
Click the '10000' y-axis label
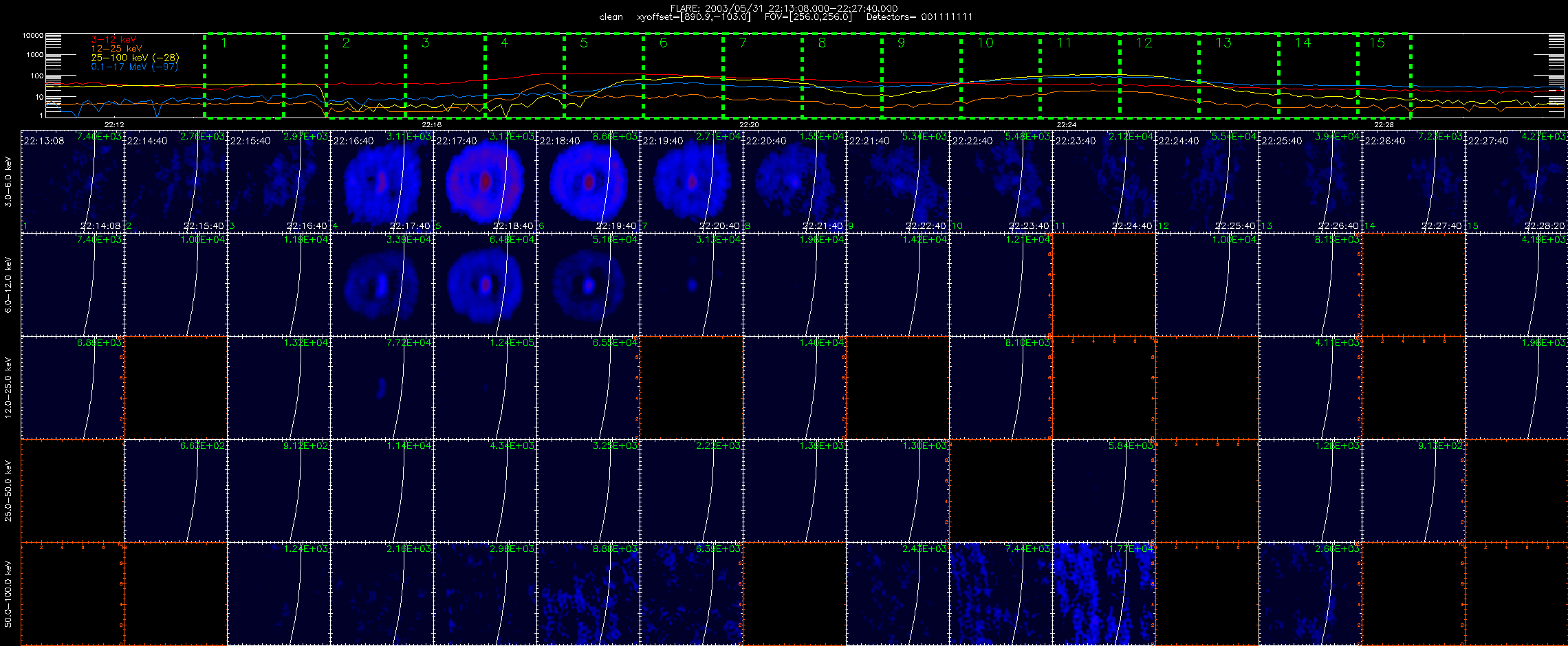click(32, 35)
